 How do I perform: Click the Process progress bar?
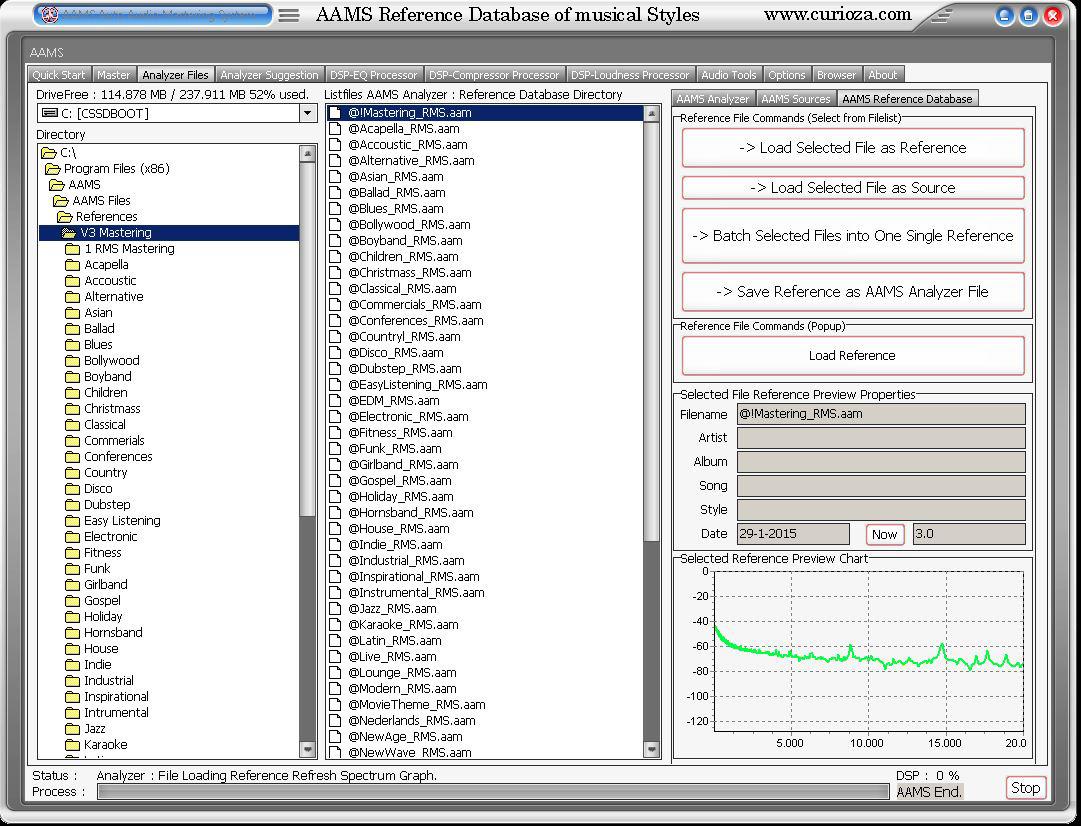494,792
